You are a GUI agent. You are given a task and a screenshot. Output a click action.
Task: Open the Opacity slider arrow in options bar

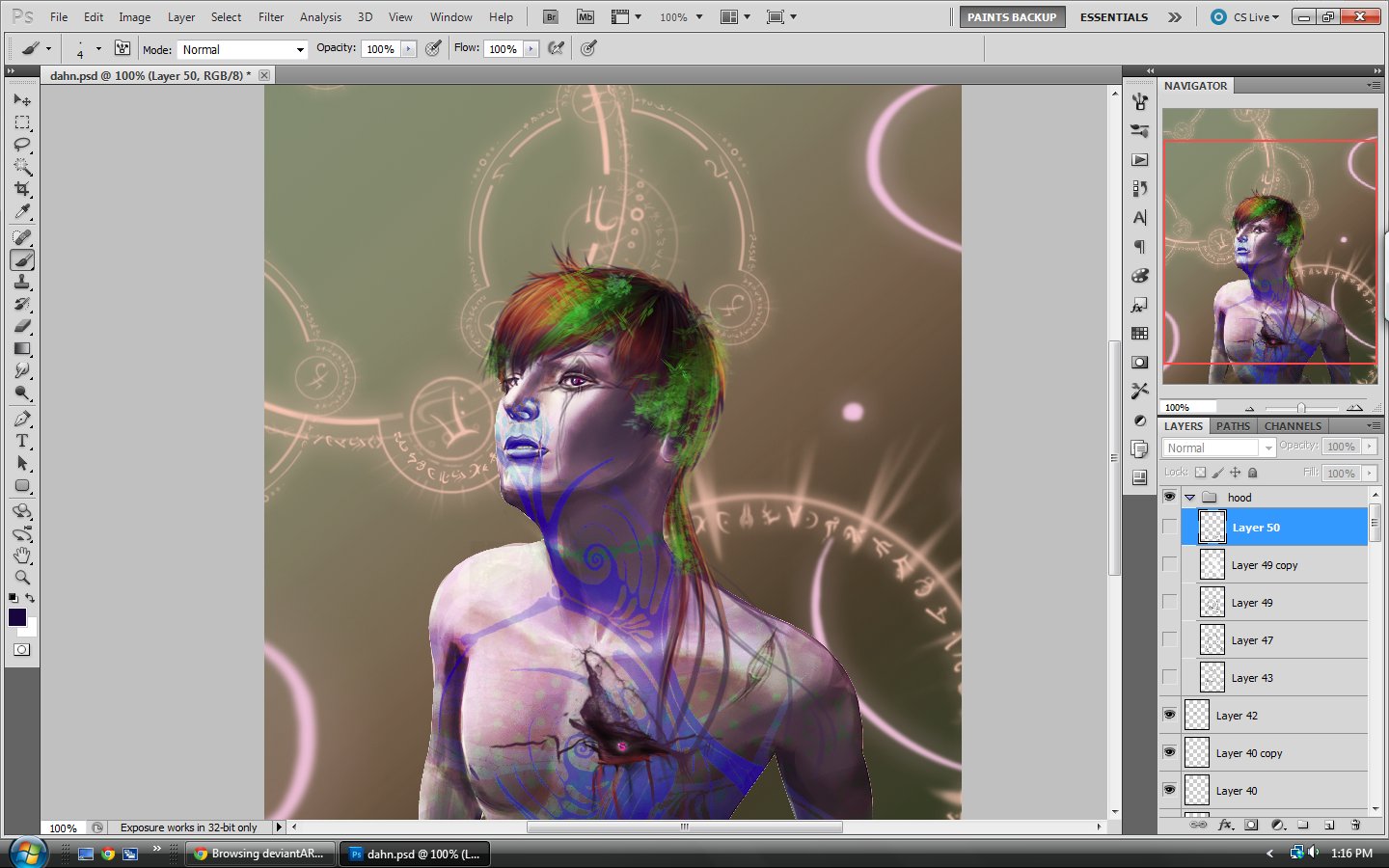pyautogui.click(x=409, y=49)
